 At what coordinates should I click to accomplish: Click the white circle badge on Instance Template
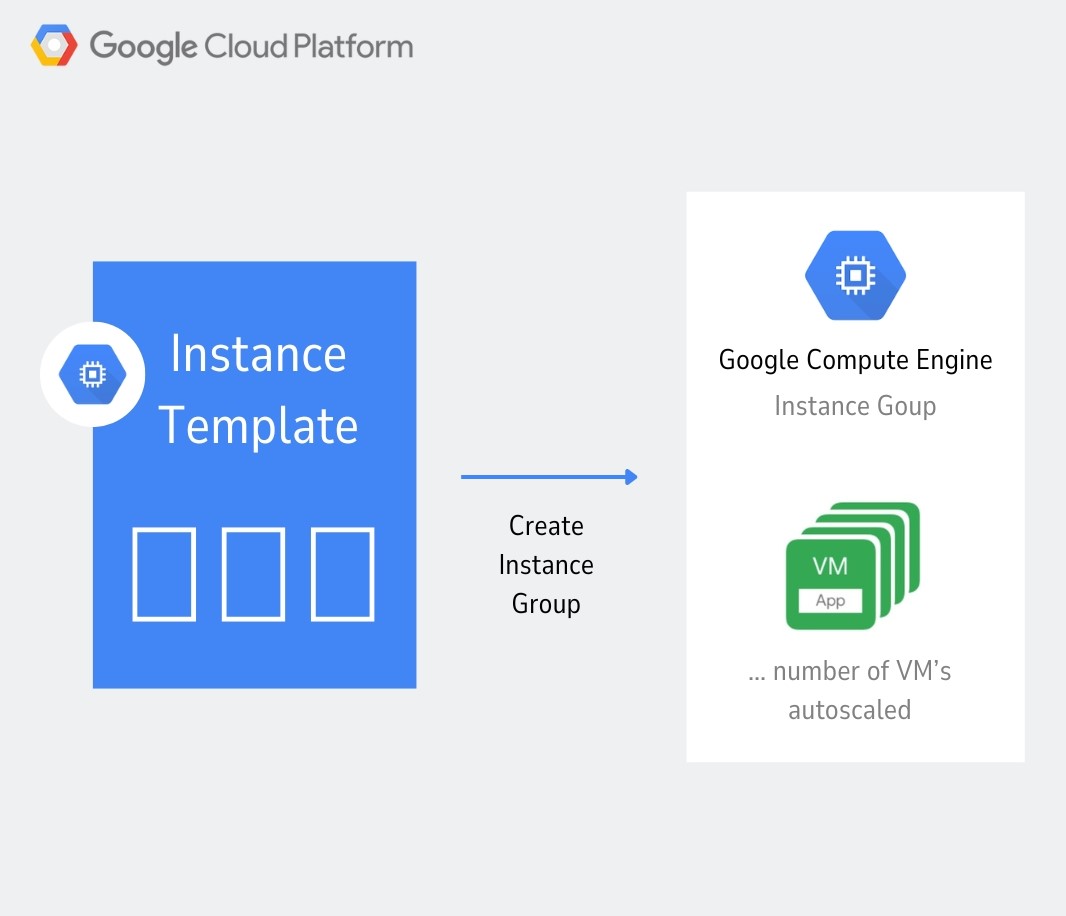(x=92, y=373)
